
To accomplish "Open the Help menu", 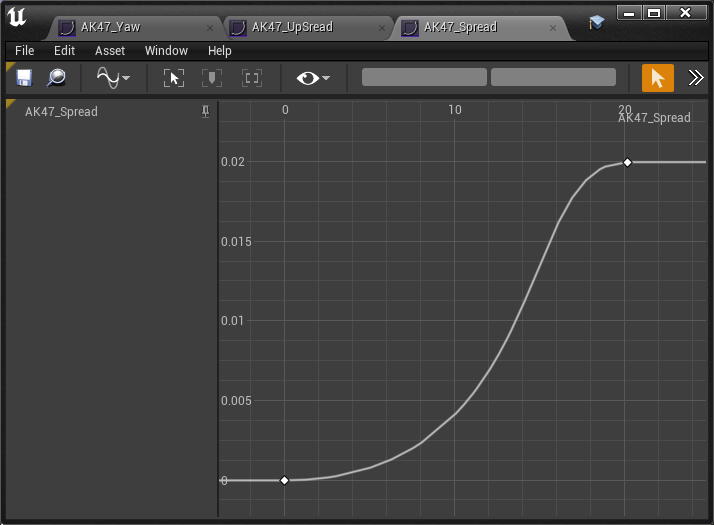I will click(219, 51).
